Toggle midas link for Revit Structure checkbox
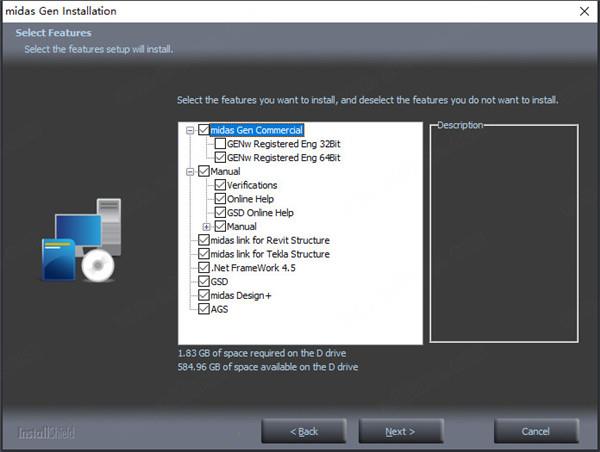 point(204,240)
